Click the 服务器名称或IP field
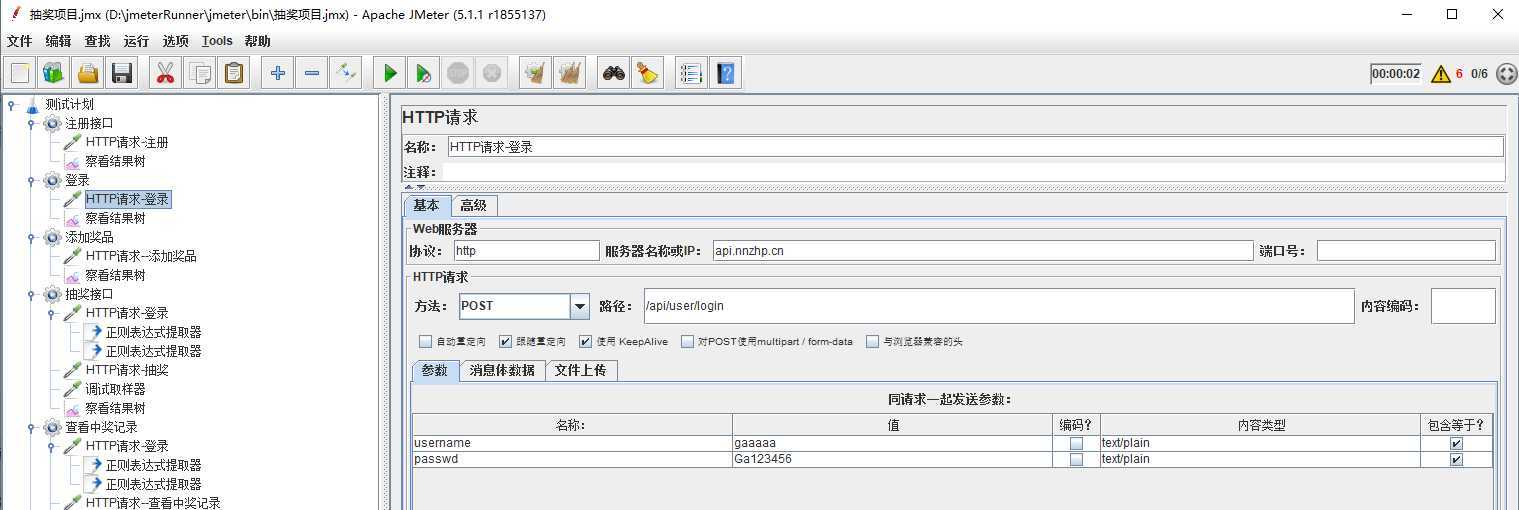This screenshot has height=510, width=1519. click(x=982, y=251)
